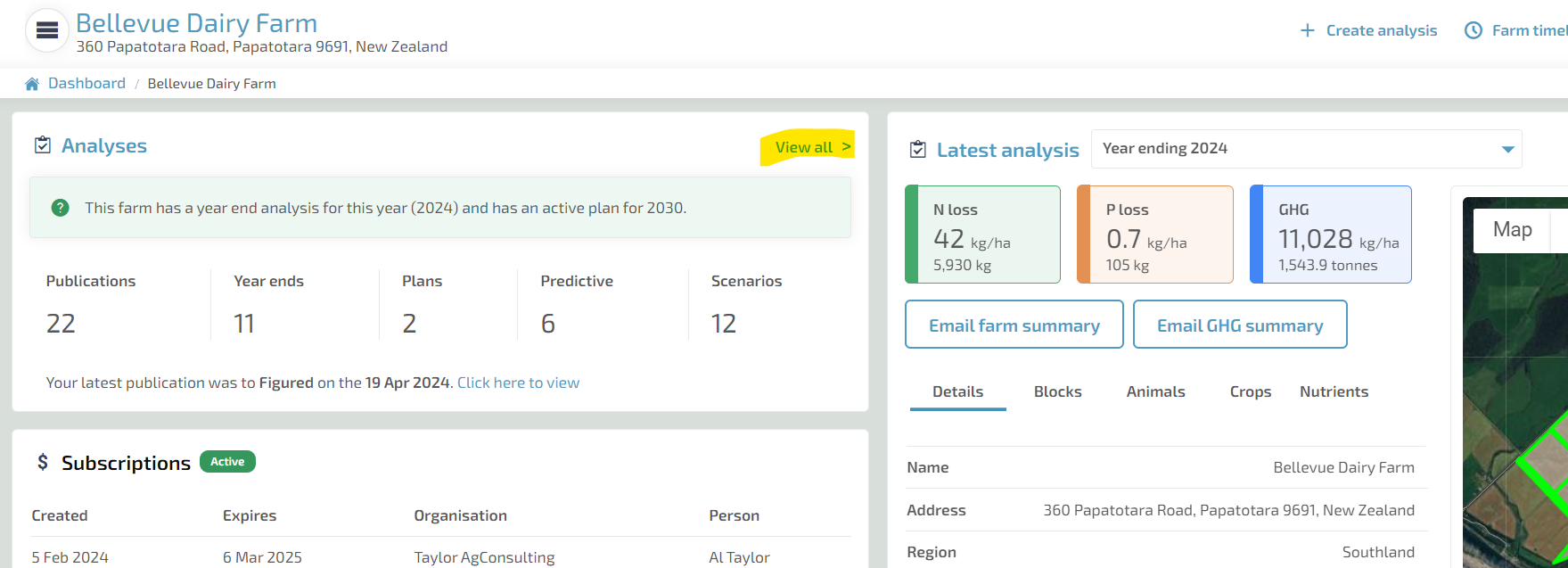
Task: Click View all analyses link
Action: click(812, 147)
